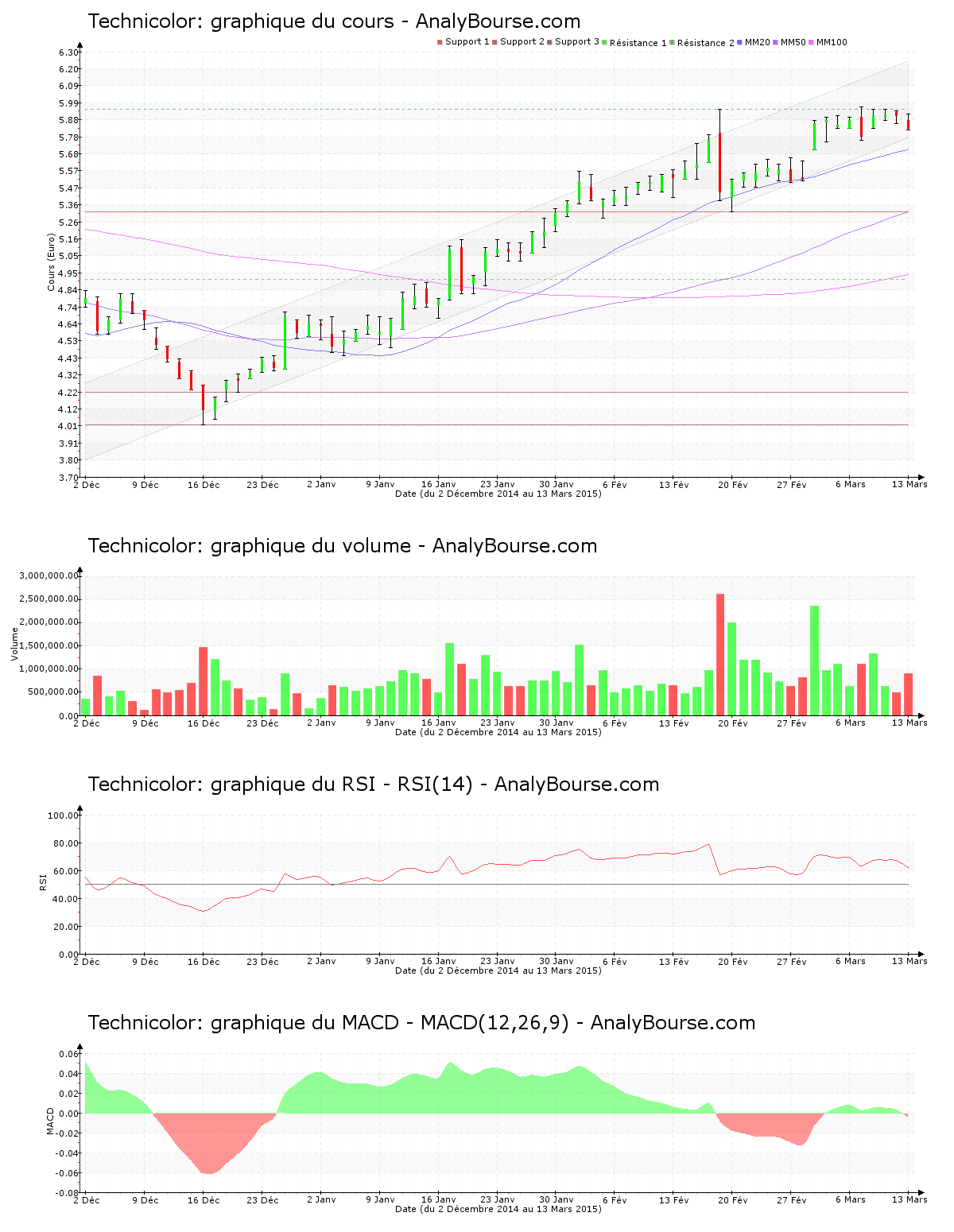This screenshot has height=1232, width=954.
Task: Click the date range caption under the RSI chart
Action: point(498,970)
